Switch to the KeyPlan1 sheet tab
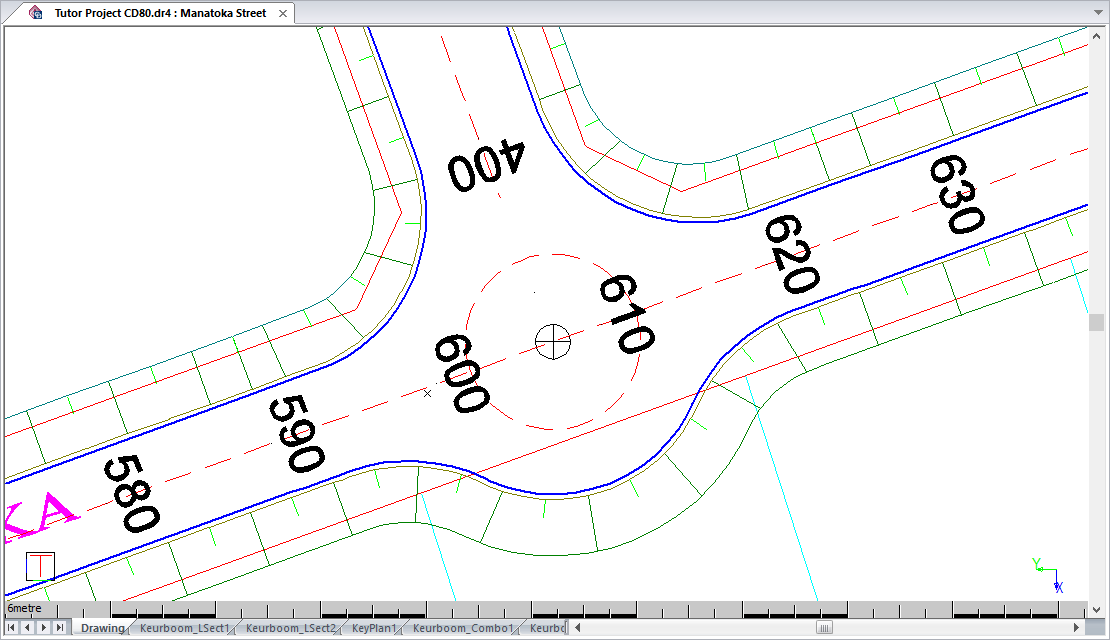 pyautogui.click(x=374, y=628)
